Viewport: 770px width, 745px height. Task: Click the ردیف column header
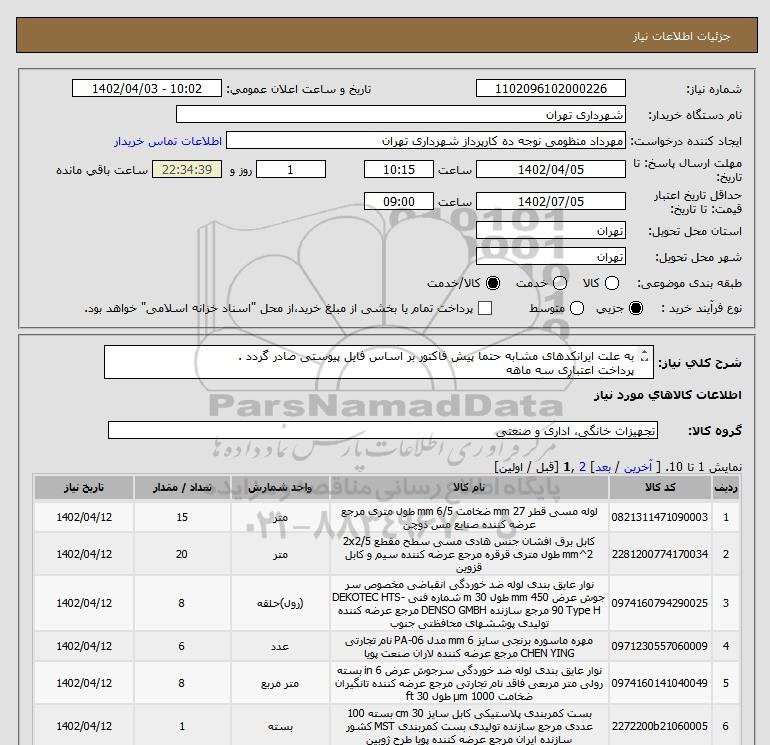726,488
